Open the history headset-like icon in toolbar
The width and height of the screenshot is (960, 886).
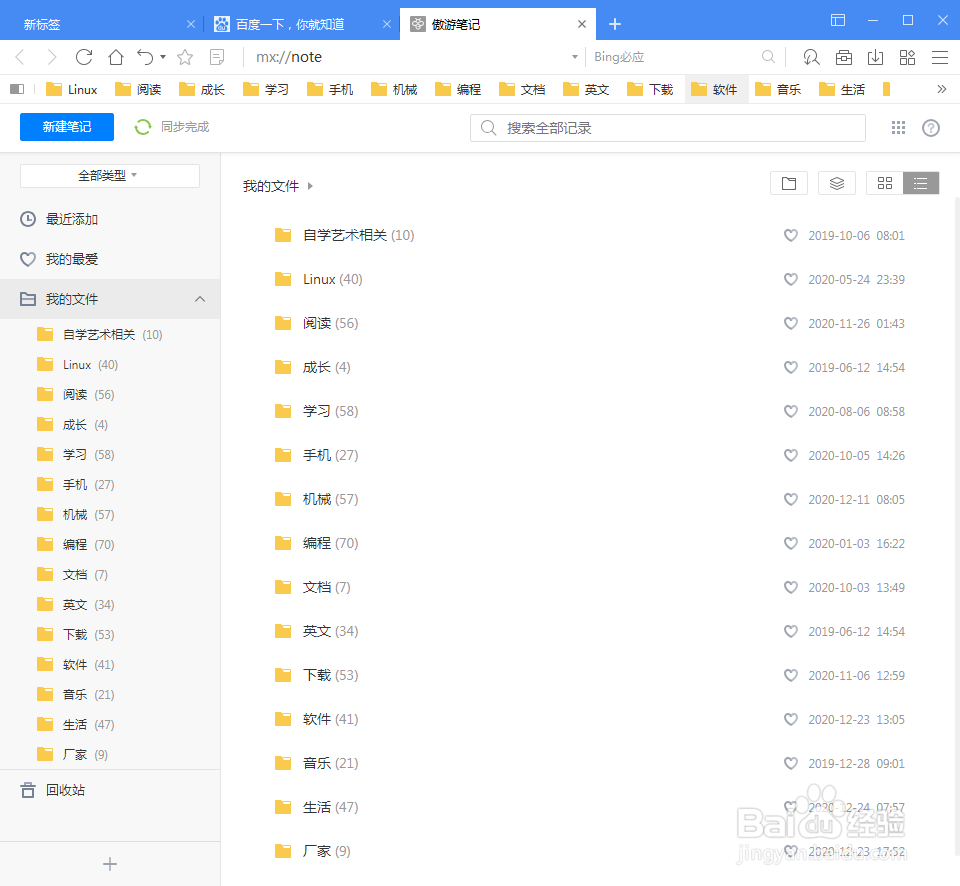pos(811,58)
